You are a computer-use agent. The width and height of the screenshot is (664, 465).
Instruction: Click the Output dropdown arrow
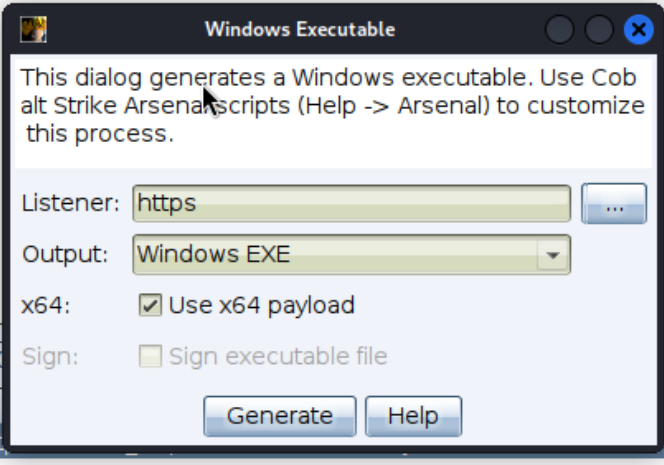551,255
